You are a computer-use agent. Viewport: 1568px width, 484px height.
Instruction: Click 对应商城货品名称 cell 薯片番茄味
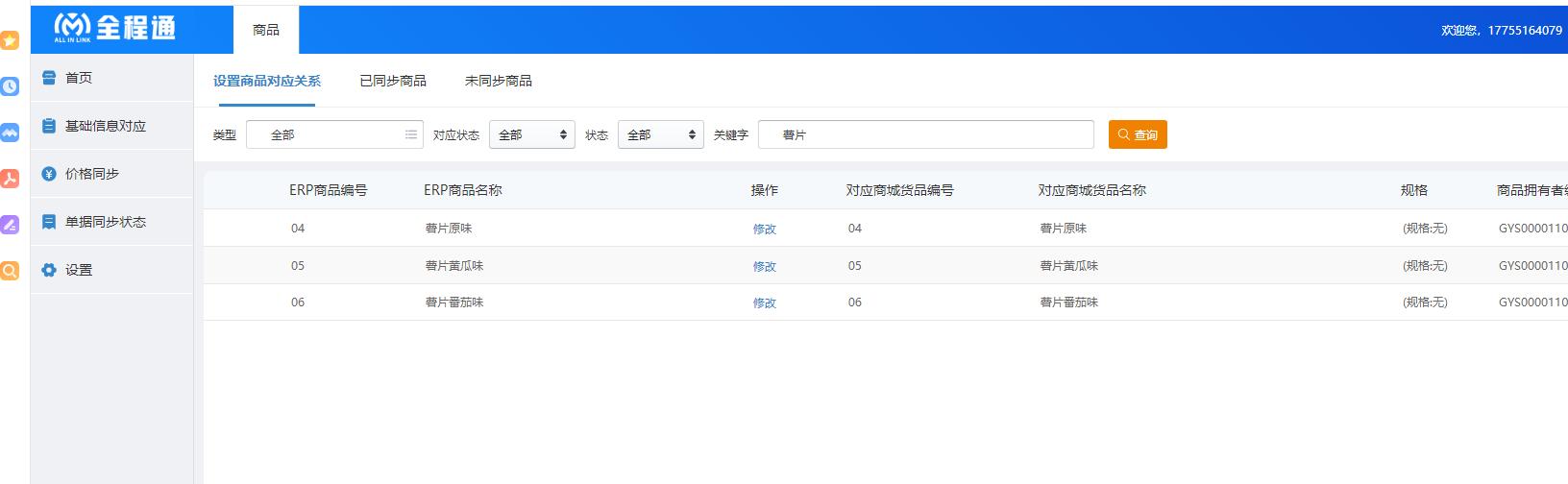(1069, 302)
